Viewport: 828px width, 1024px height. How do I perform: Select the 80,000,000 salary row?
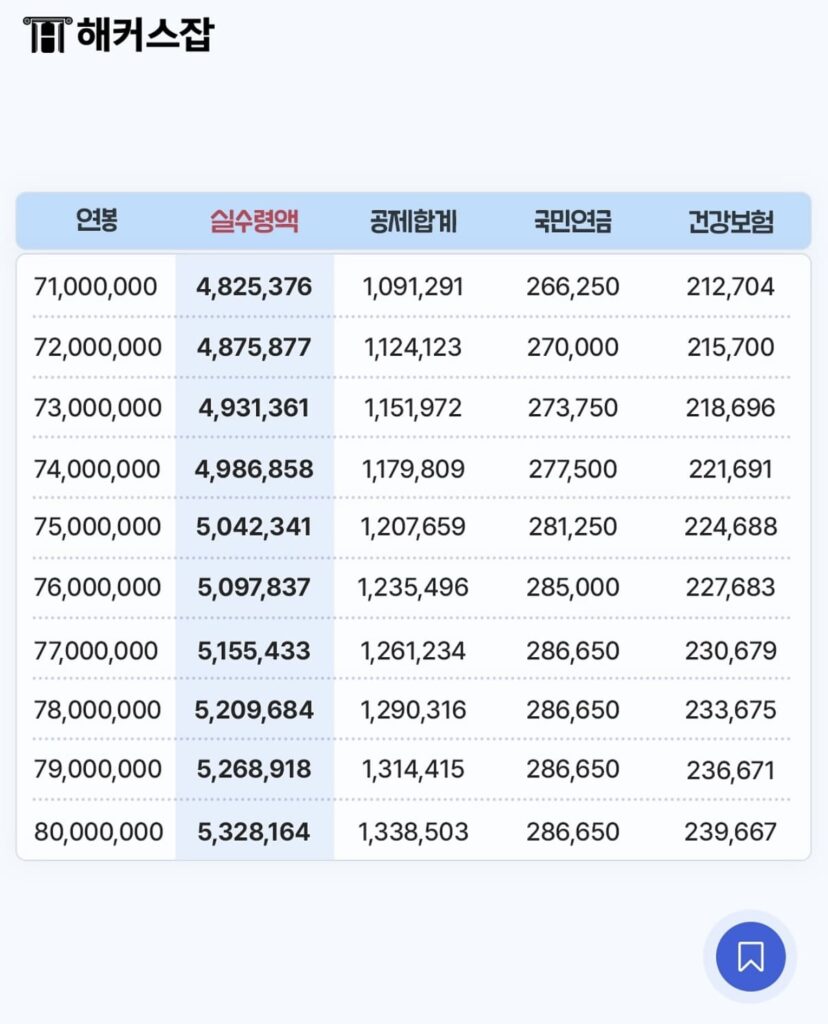click(98, 832)
